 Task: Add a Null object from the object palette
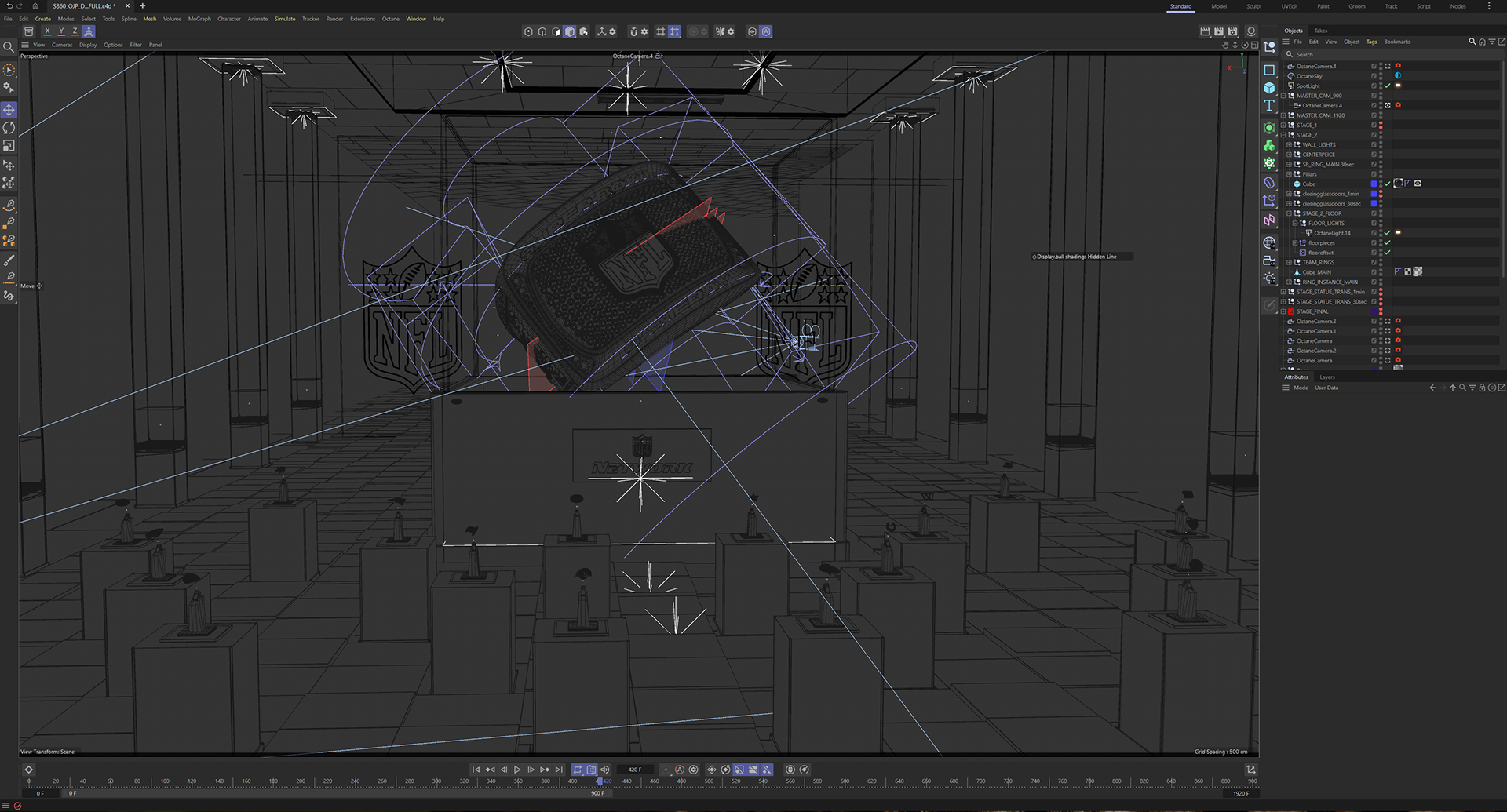point(1269,48)
